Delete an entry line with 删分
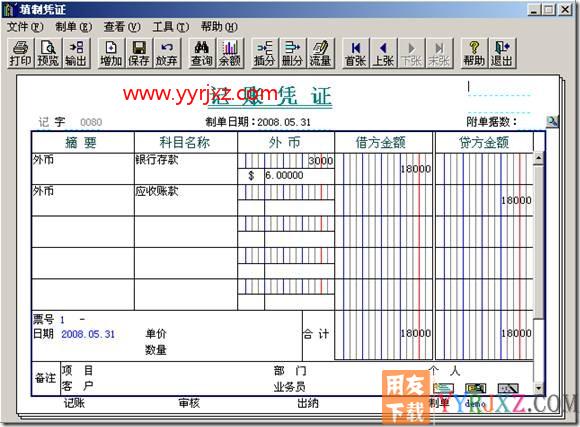The height and width of the screenshot is (427, 580). [x=292, y=53]
